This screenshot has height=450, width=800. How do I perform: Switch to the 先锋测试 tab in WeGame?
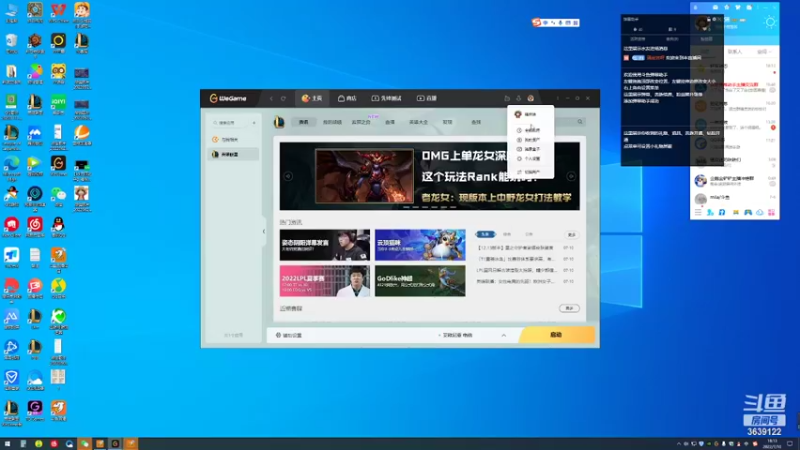pyautogui.click(x=386, y=98)
